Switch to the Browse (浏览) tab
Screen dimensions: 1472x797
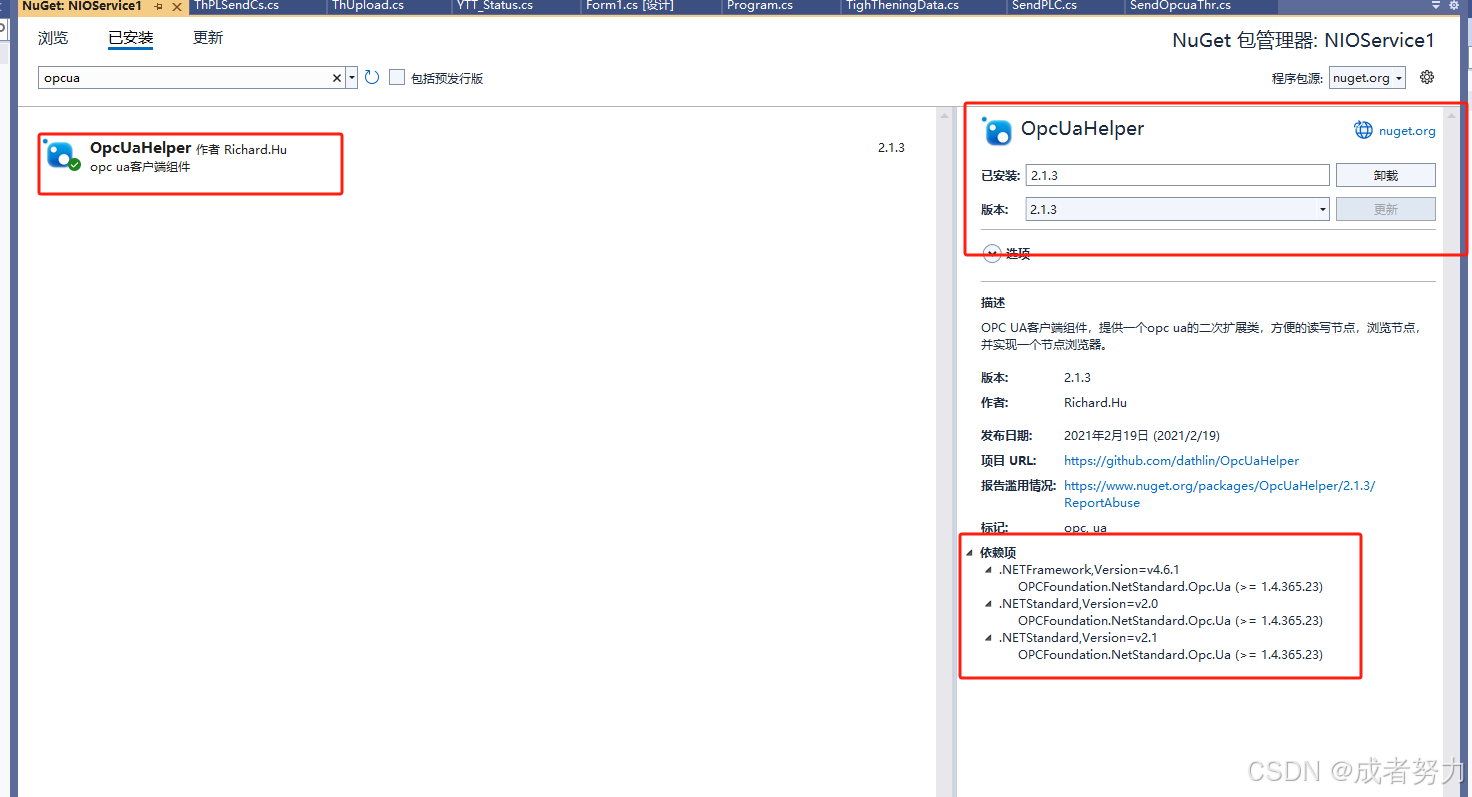(x=53, y=38)
